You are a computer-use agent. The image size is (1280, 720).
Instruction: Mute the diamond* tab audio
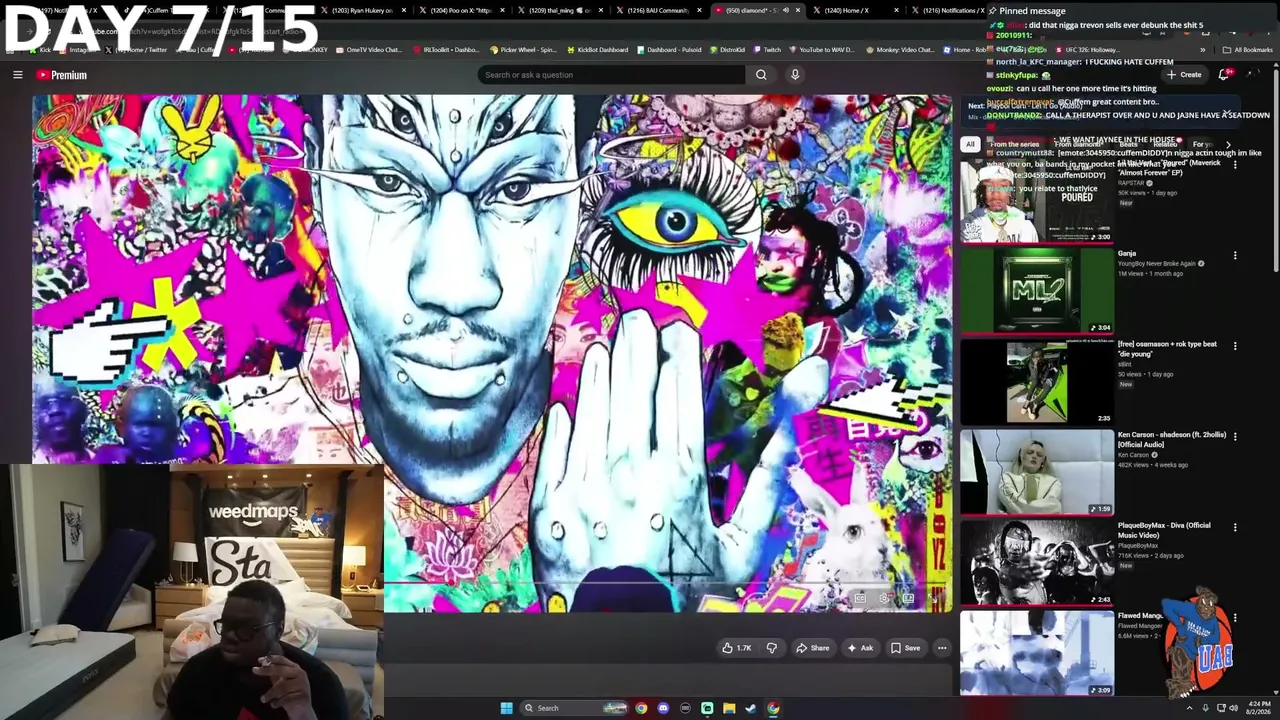785,11
